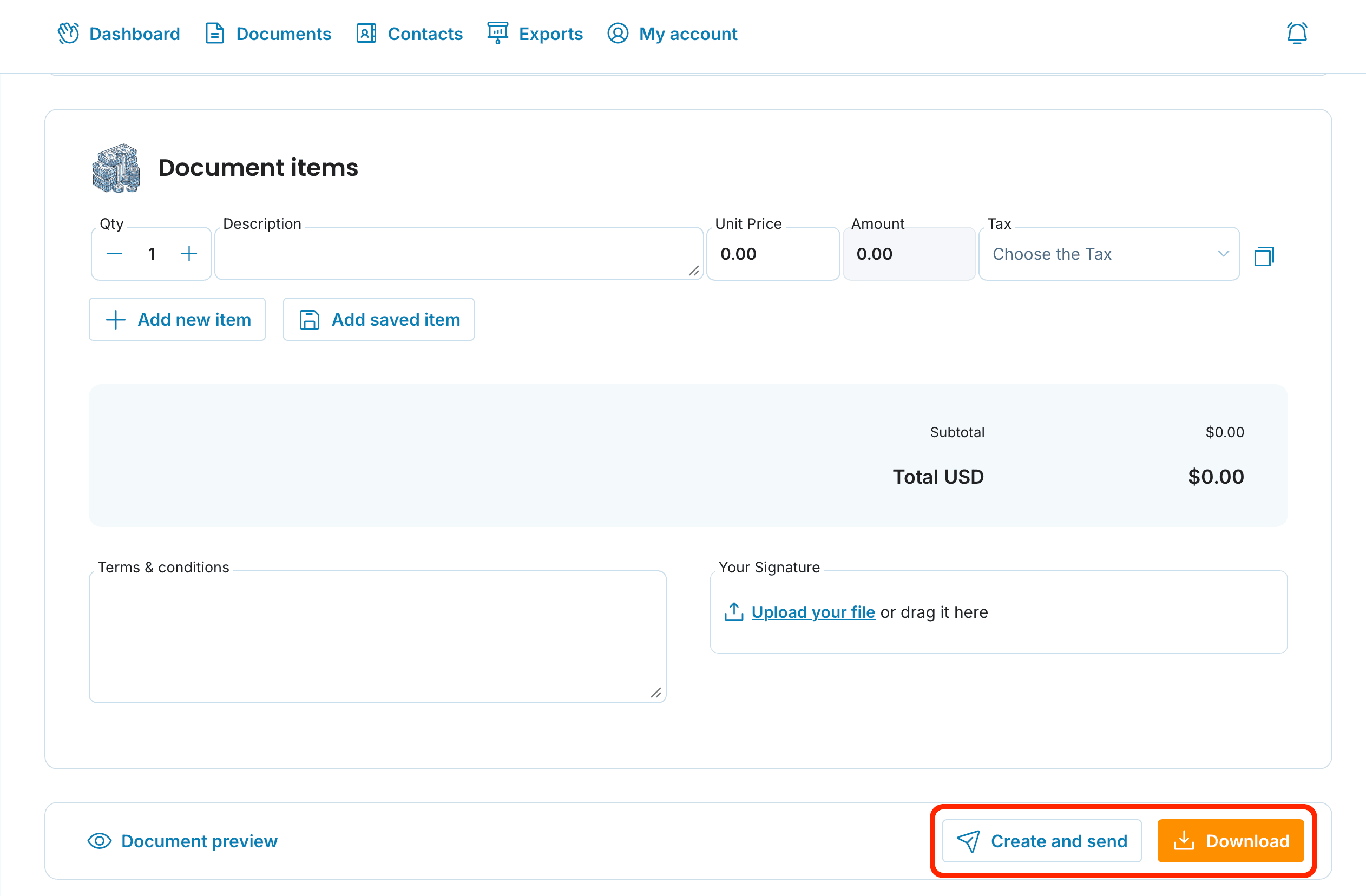The image size is (1366, 896).
Task: Open the notifications bell icon
Action: 1297,33
